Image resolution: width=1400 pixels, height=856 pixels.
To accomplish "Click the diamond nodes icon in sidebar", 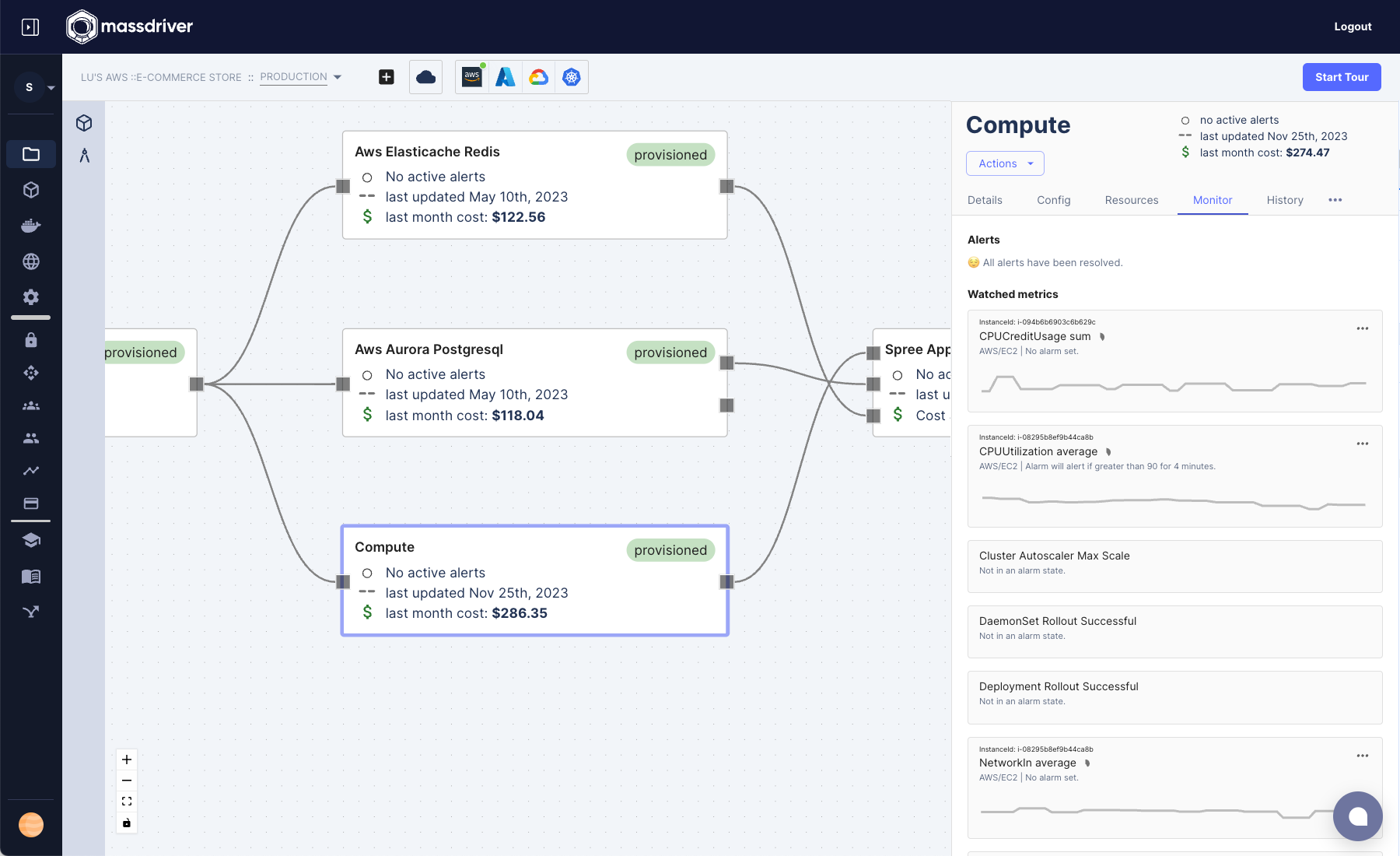I will (31, 373).
